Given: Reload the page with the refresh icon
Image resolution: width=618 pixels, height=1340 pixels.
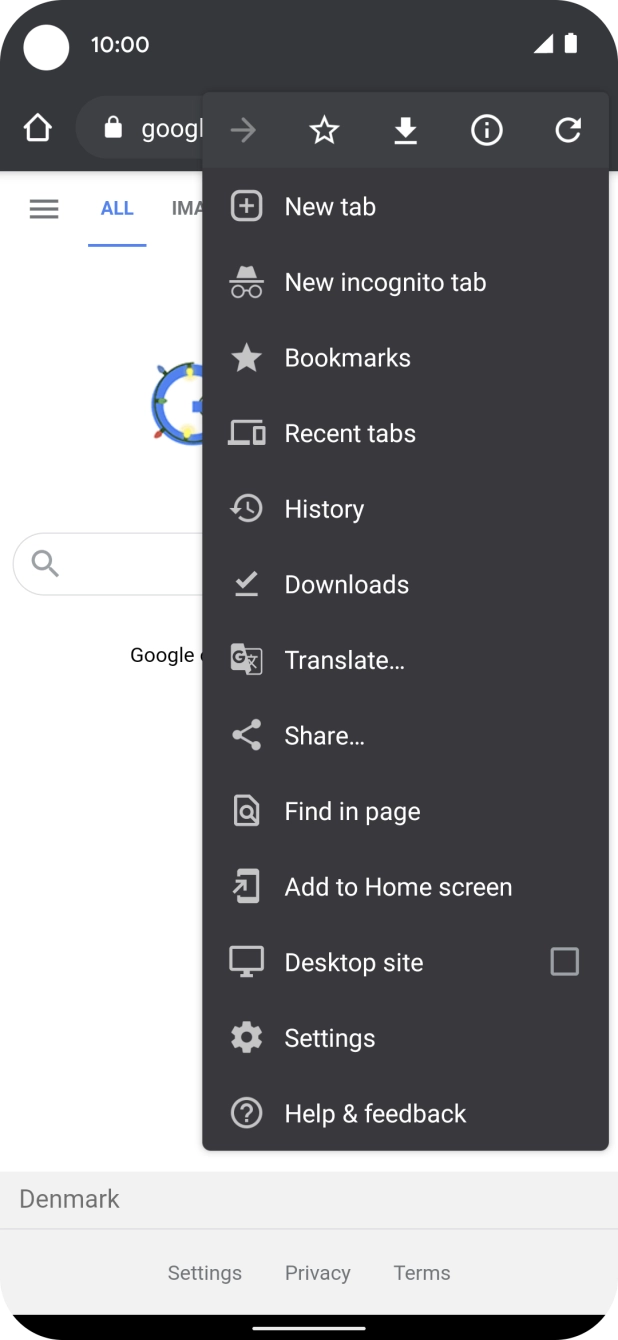Looking at the screenshot, I should 568,129.
